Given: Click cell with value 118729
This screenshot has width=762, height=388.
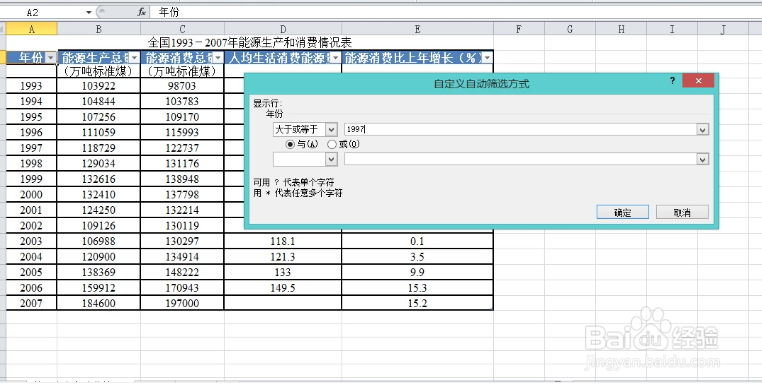Looking at the screenshot, I should pyautogui.click(x=99, y=148).
